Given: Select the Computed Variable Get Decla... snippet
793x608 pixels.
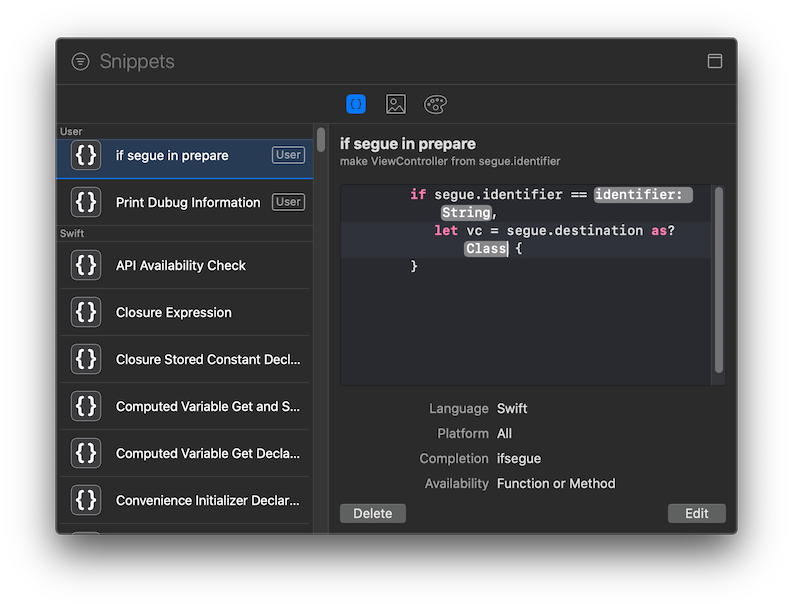Looking at the screenshot, I should point(185,454).
